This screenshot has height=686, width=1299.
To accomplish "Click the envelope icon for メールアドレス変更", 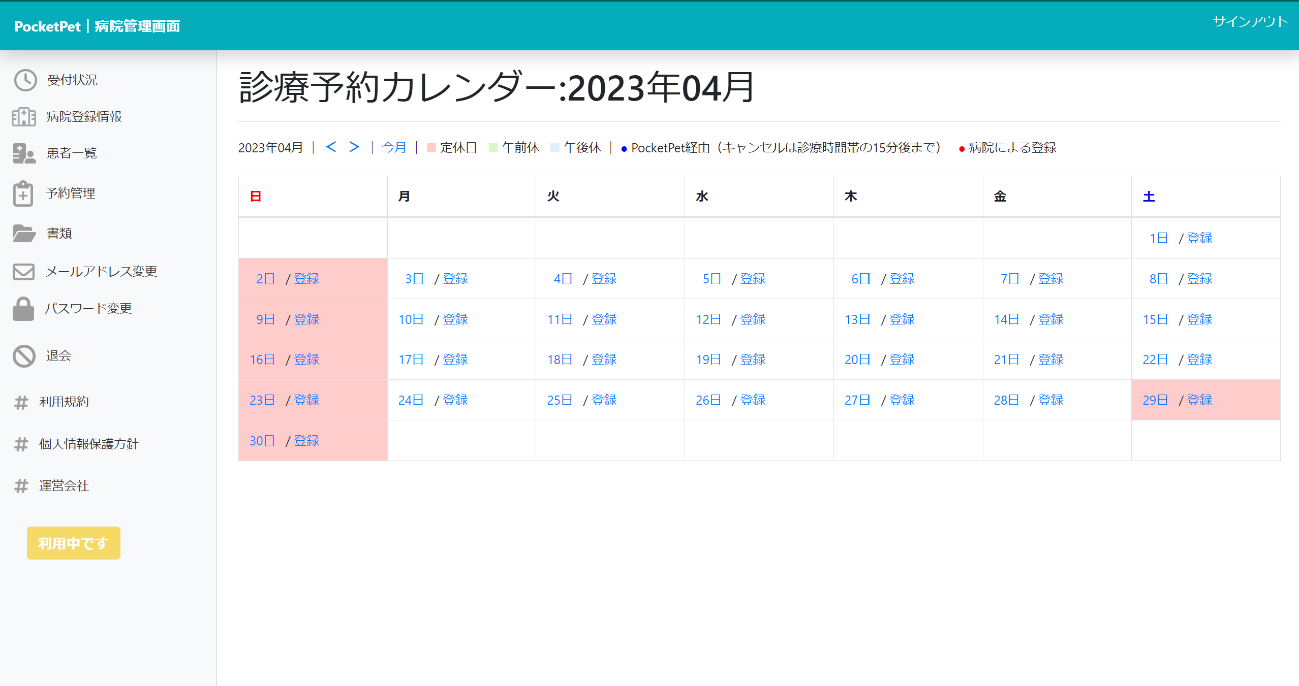I will (x=24, y=271).
